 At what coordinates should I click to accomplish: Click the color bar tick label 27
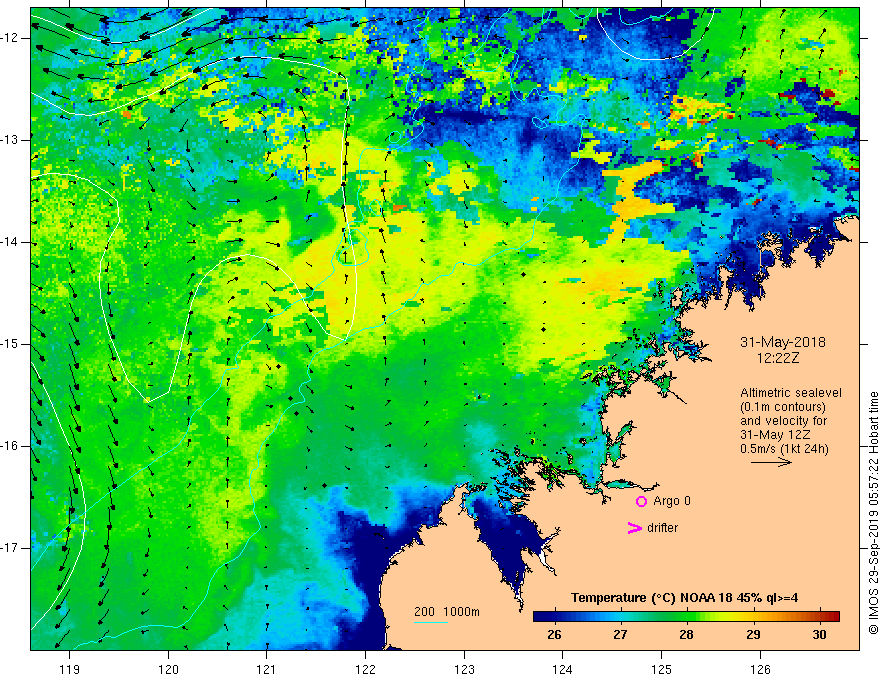(620, 635)
